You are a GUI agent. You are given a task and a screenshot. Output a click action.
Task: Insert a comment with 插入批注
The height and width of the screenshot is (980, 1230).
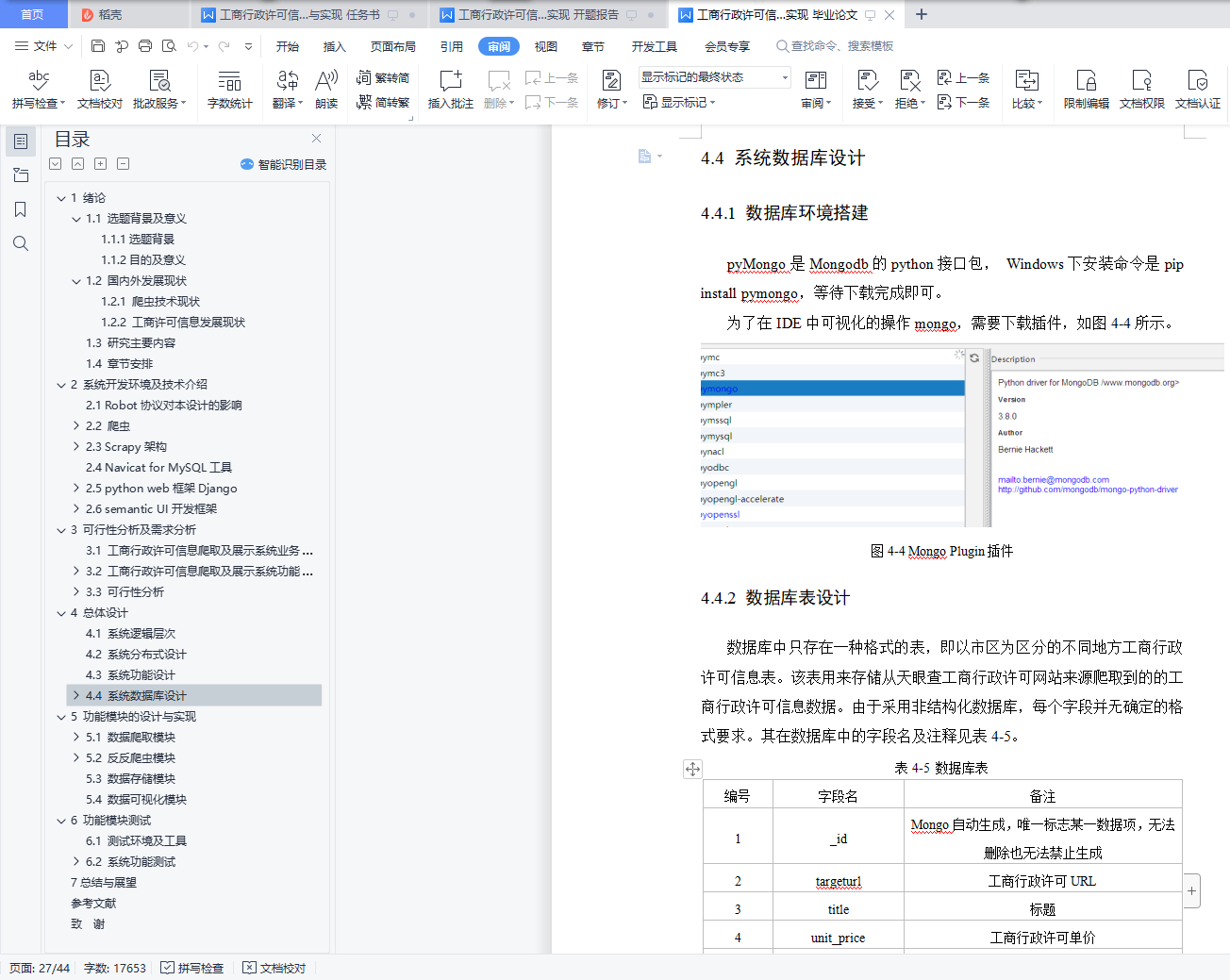(451, 90)
